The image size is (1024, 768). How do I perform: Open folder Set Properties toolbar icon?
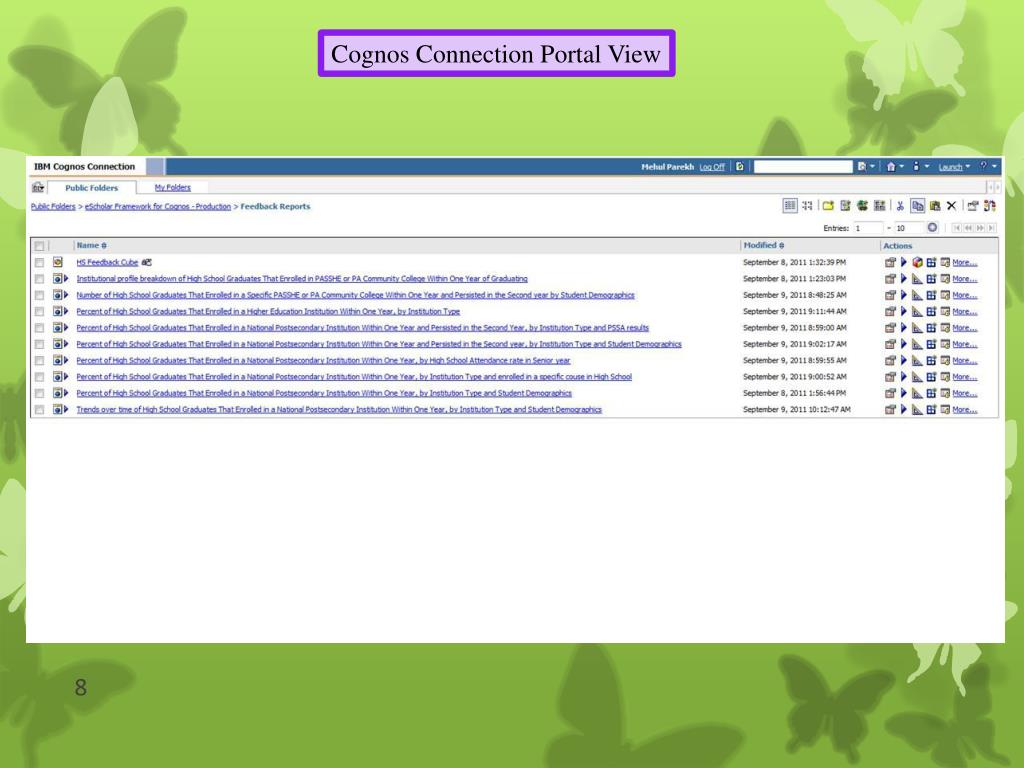pyautogui.click(x=973, y=206)
